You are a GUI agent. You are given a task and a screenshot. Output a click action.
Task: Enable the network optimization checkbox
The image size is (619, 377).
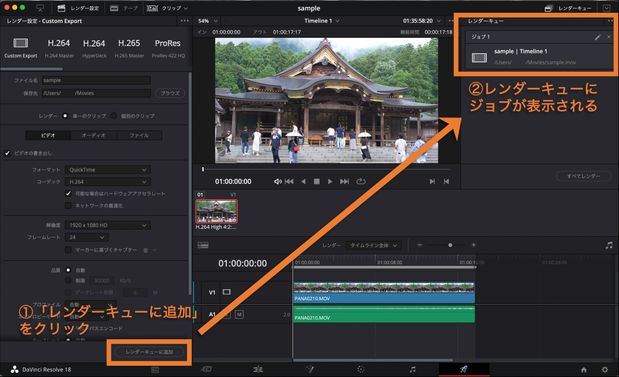(68, 205)
